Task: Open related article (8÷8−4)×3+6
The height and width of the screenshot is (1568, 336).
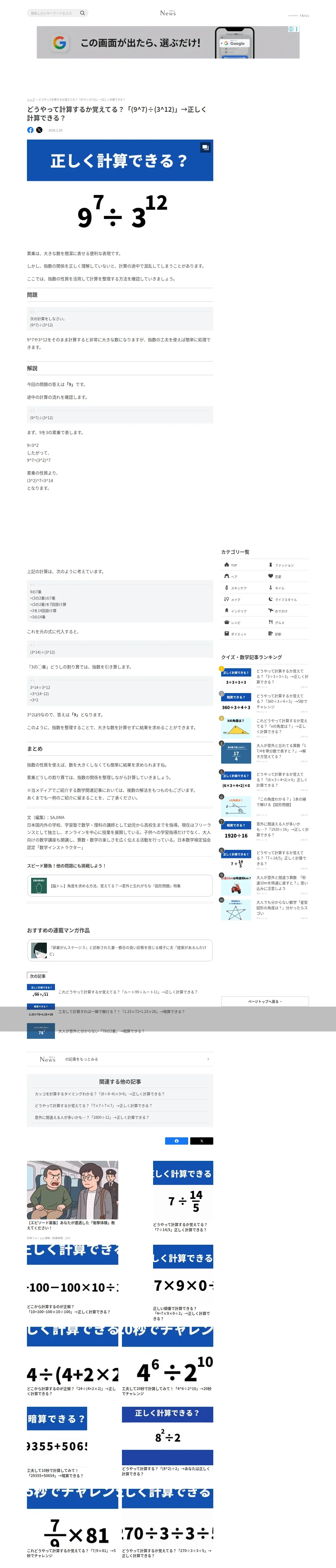Action: click(x=99, y=1094)
